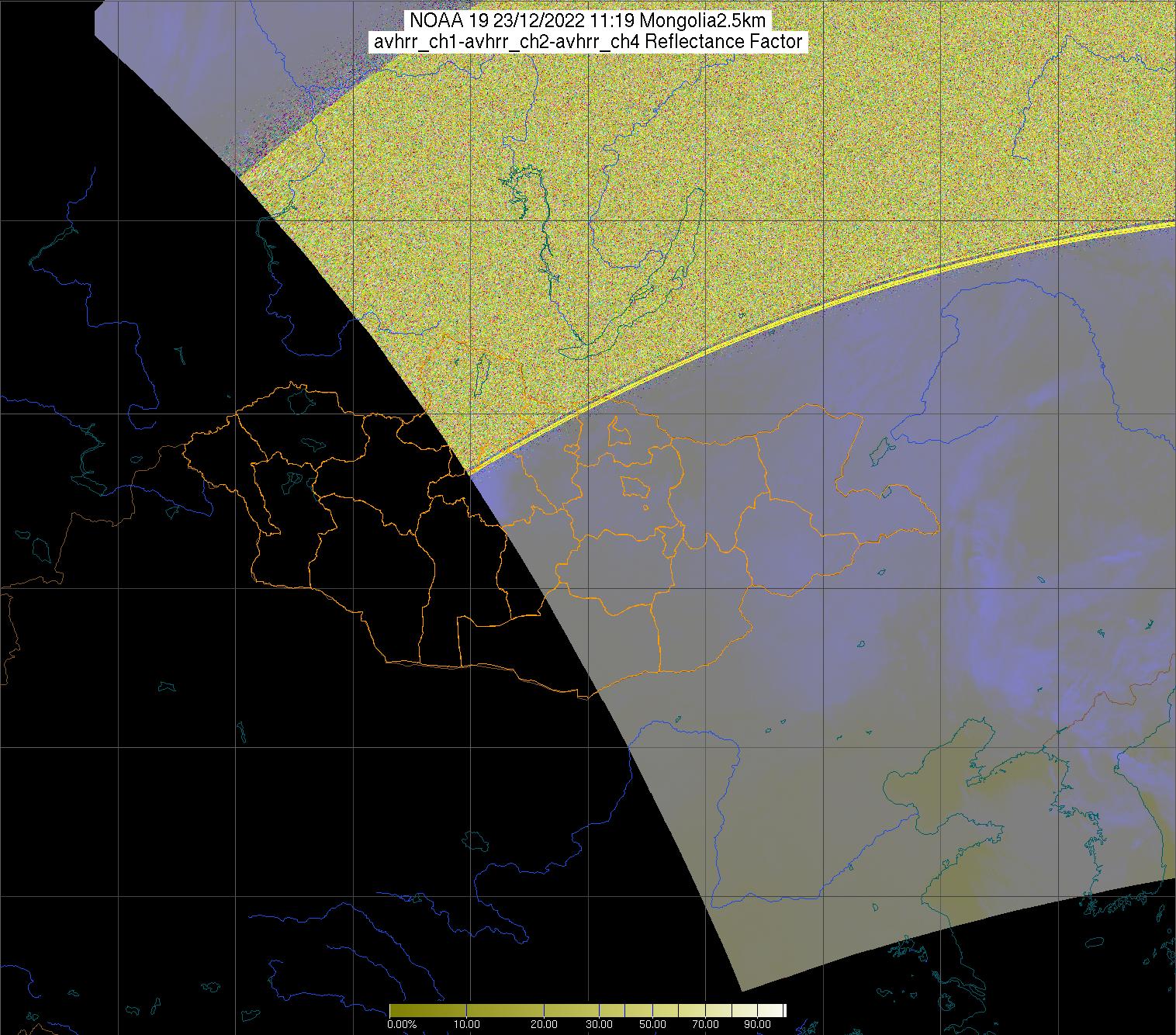This screenshot has height=1035, width=1176.
Task: Click the white end cap of the color bar
Action: [783, 1010]
